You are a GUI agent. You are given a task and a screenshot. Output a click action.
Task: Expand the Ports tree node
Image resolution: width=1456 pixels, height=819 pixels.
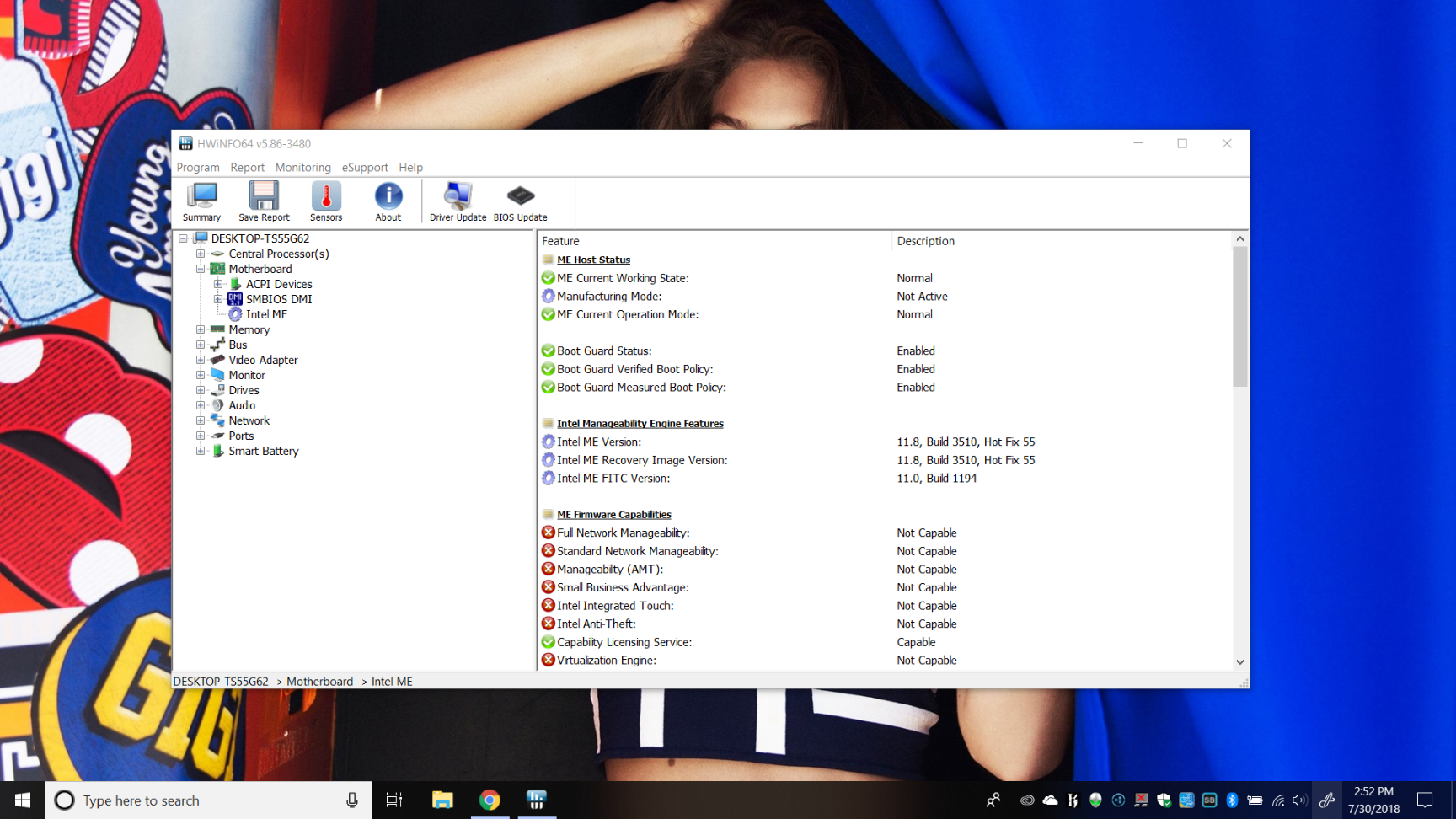[x=201, y=436]
